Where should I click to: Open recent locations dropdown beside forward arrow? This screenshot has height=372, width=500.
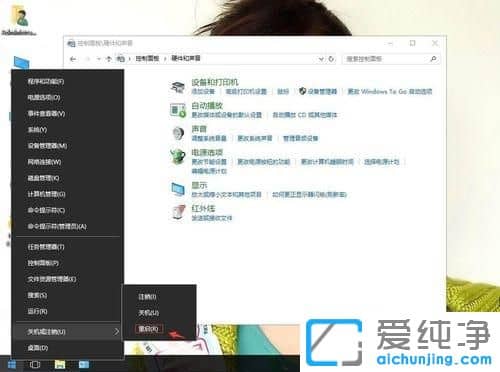99,59
